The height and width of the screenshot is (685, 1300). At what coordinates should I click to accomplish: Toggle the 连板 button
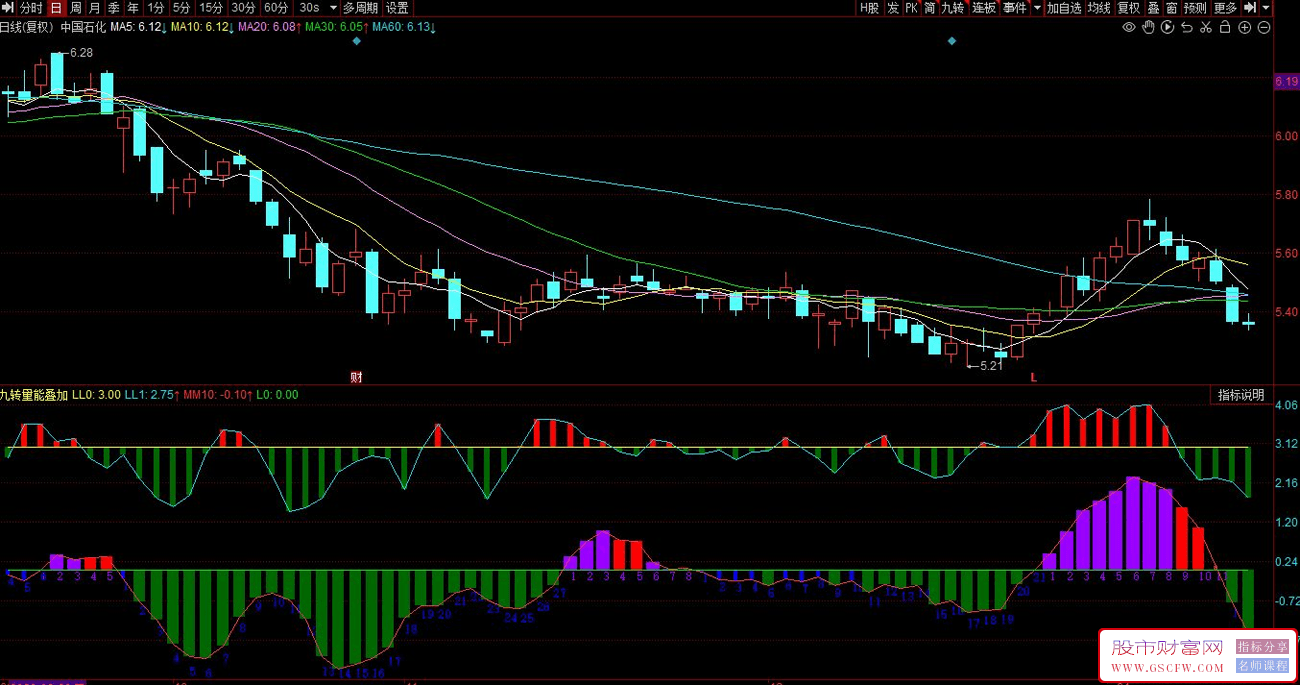pyautogui.click(x=985, y=7)
